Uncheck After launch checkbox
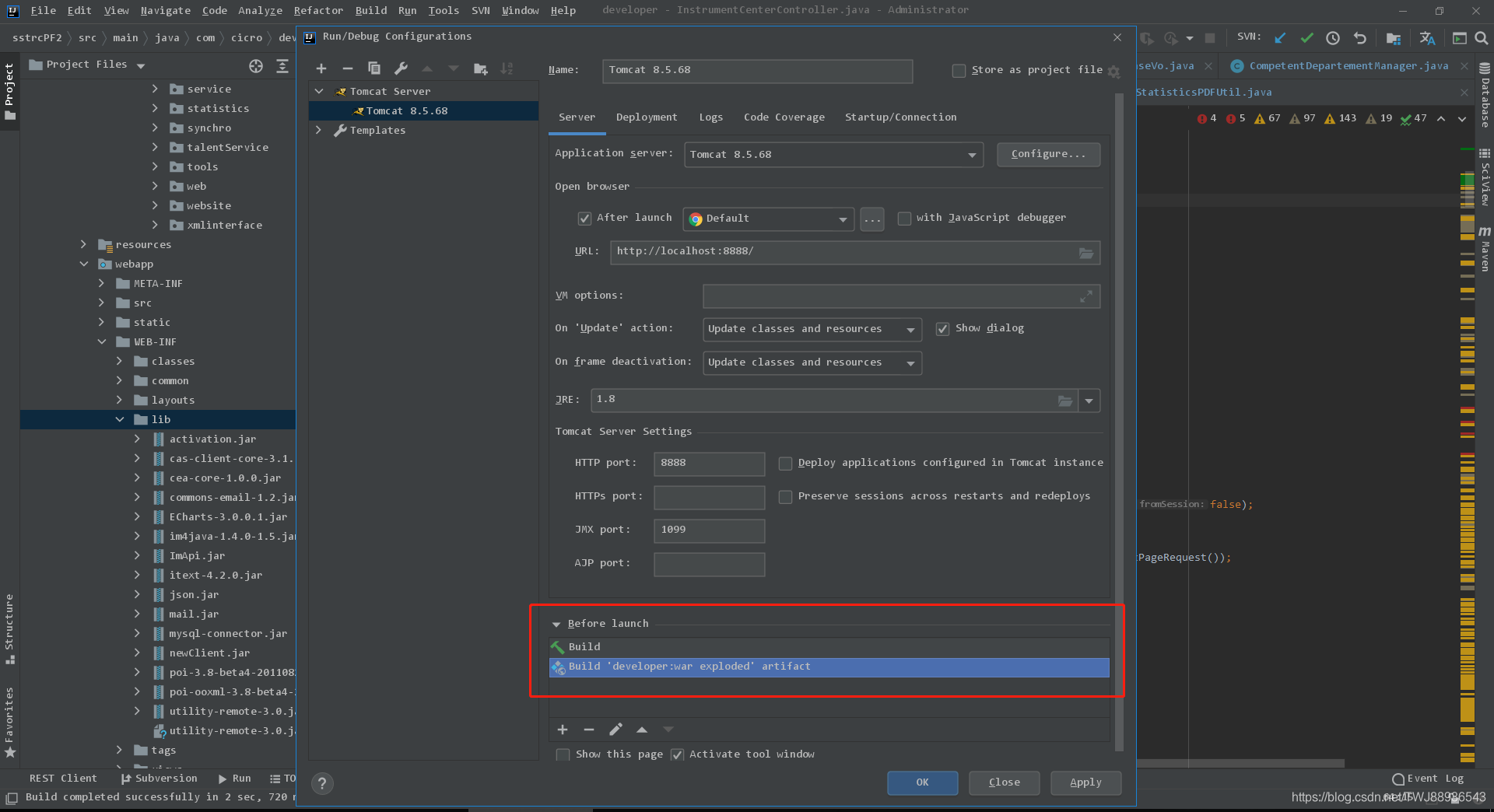This screenshot has height=812, width=1494. click(x=584, y=219)
